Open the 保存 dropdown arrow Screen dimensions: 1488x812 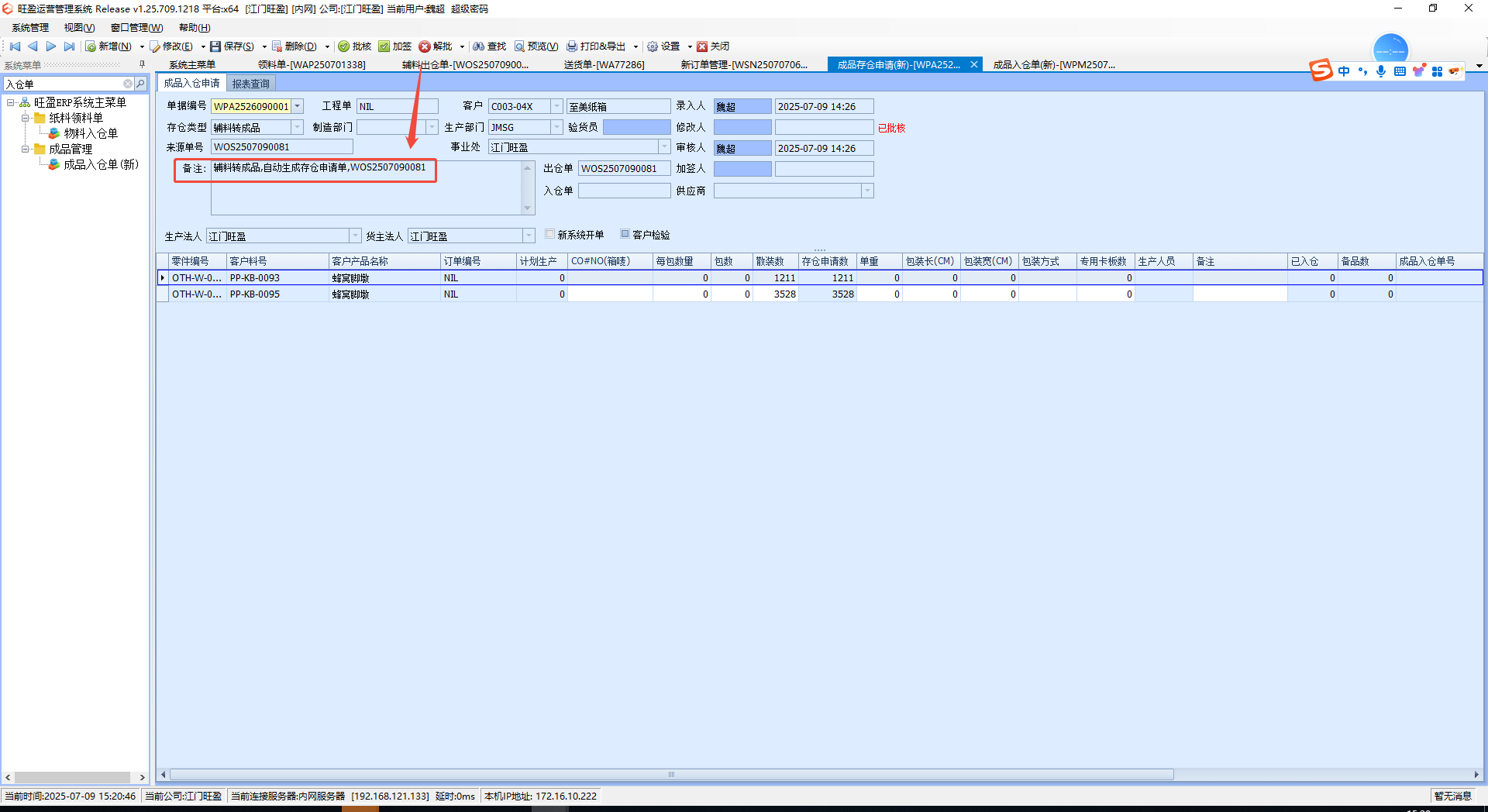tap(264, 46)
